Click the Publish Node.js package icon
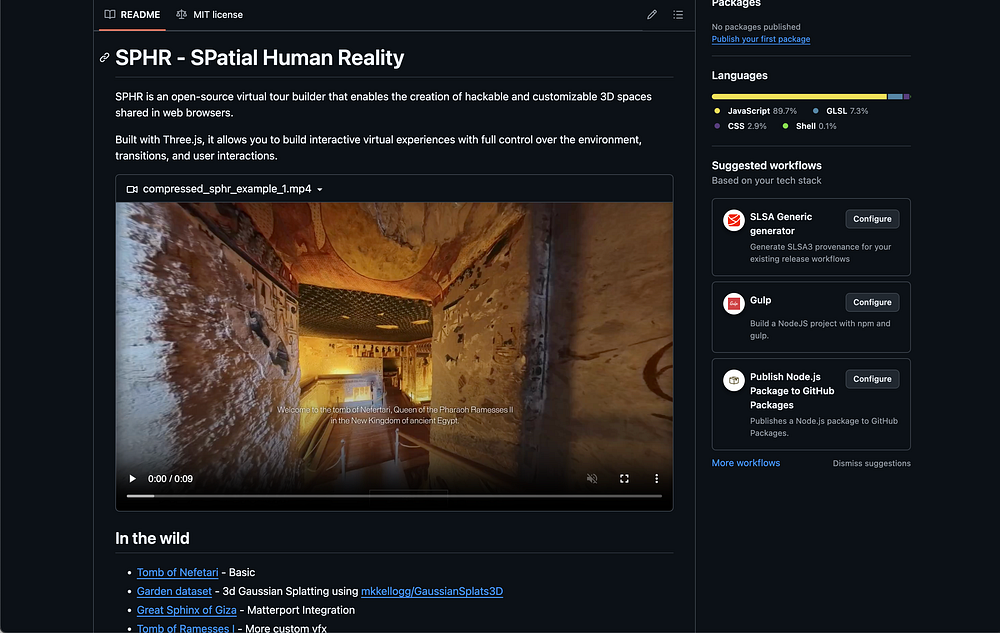This screenshot has width=1000, height=633. [x=733, y=381]
